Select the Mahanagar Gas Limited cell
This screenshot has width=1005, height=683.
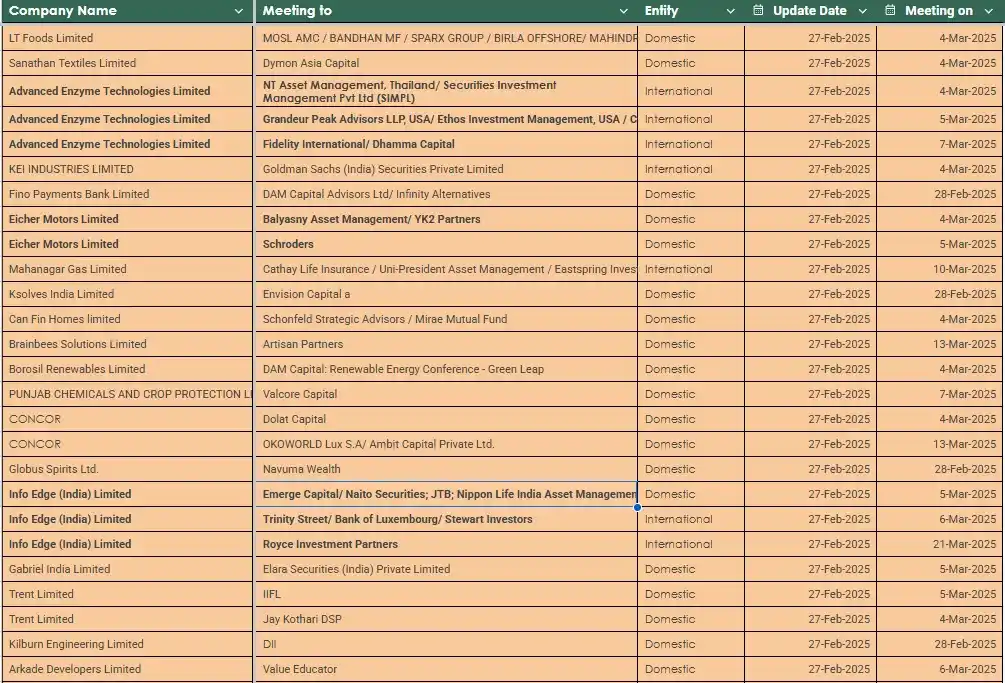127,269
